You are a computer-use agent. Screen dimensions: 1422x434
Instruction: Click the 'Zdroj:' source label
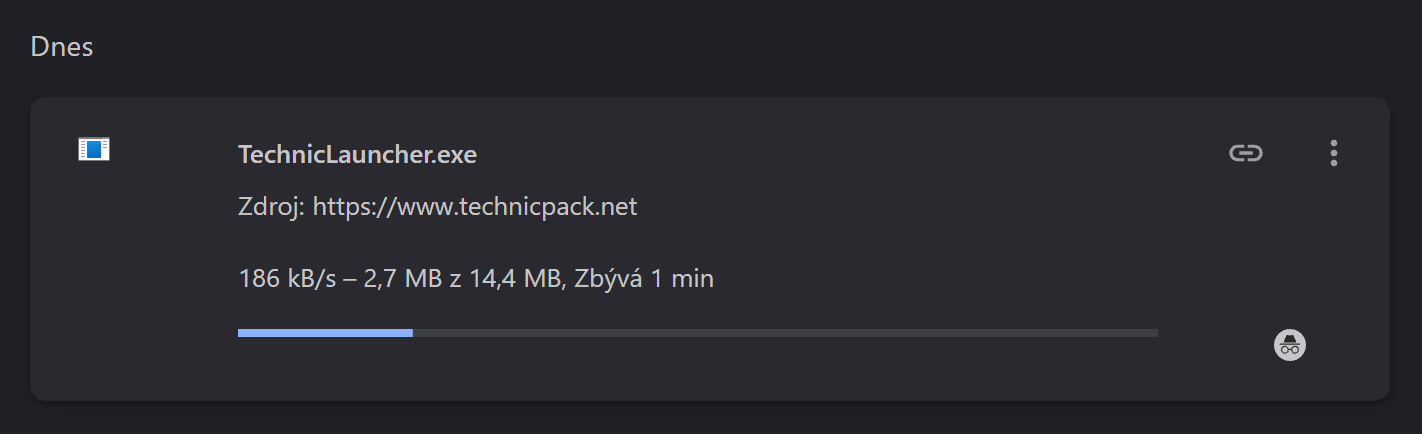click(x=272, y=207)
